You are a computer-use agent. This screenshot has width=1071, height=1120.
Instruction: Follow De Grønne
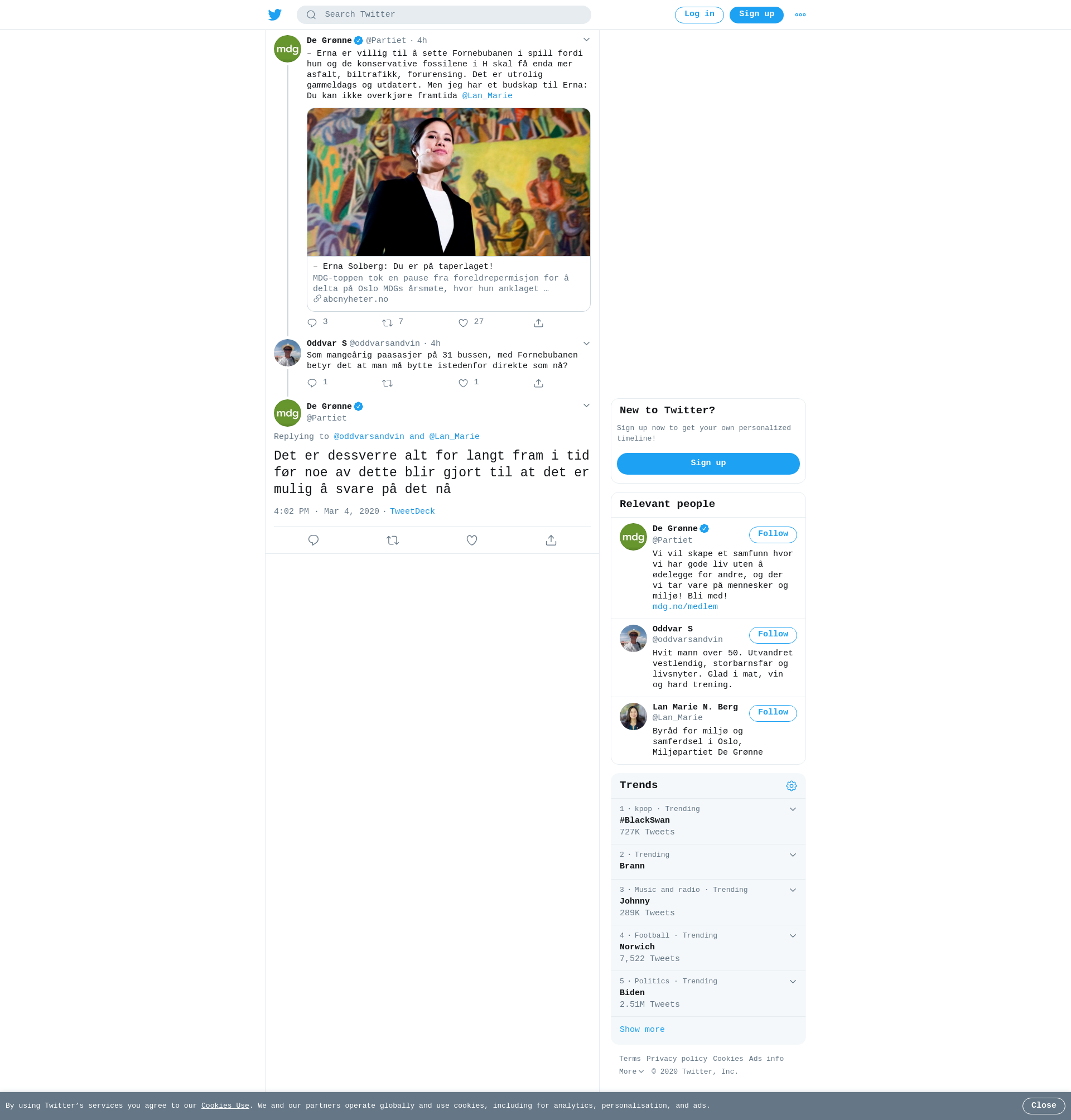point(773,534)
